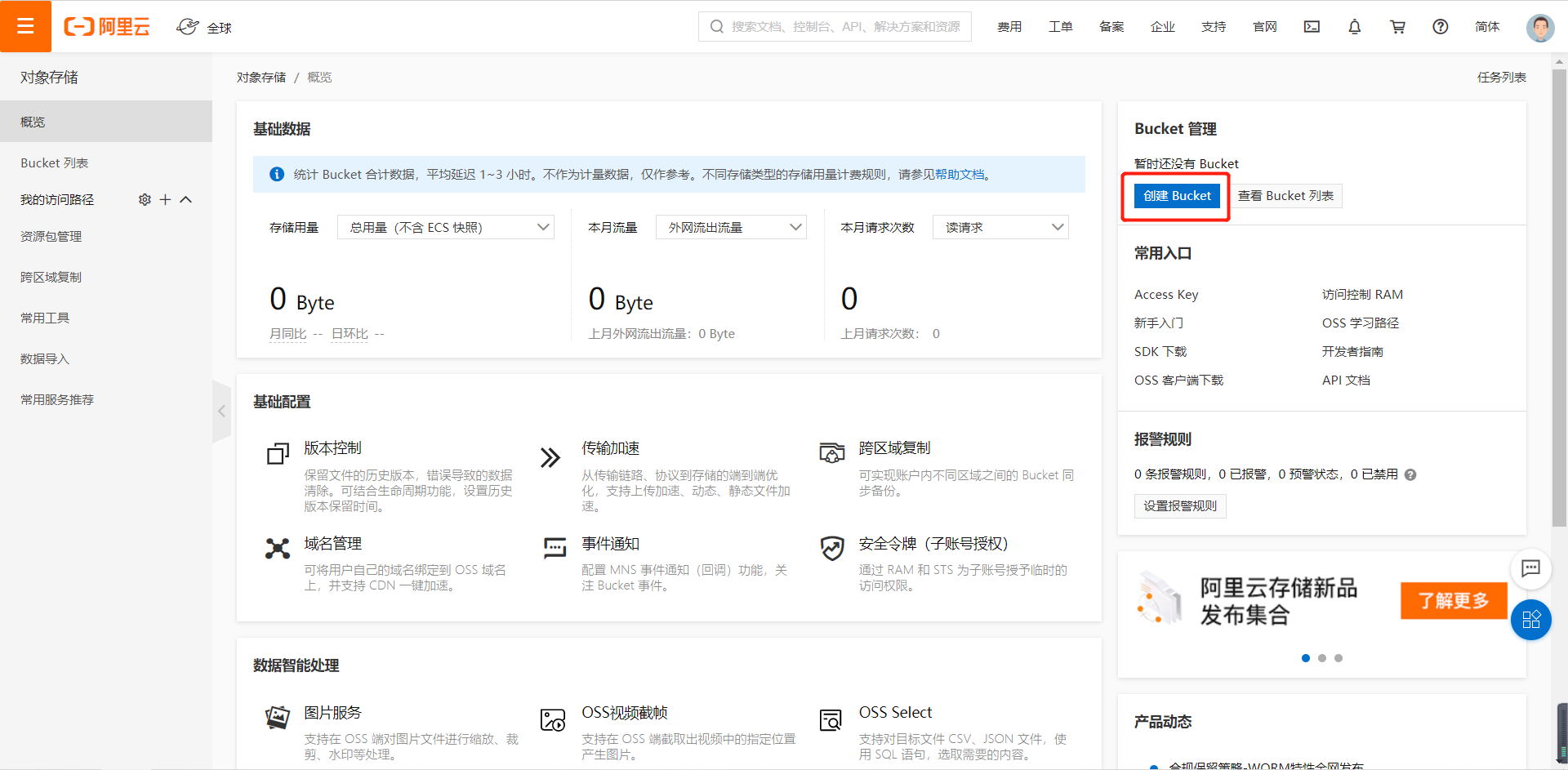Open the OSS 客户端下载 link

[1179, 381]
